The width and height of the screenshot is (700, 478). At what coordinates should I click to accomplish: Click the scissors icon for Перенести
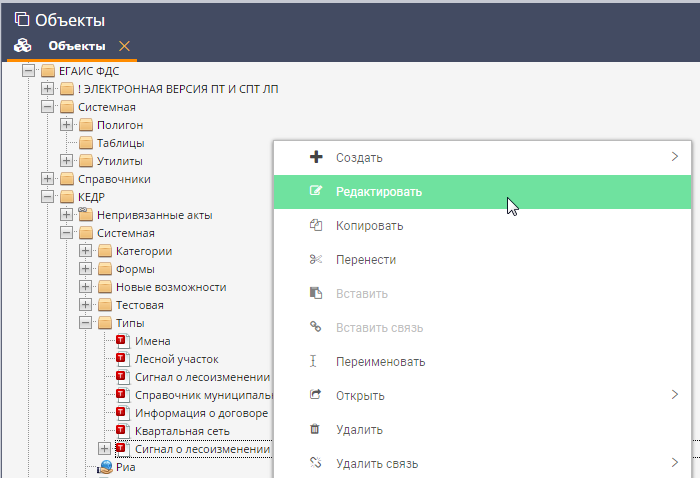(x=316, y=259)
